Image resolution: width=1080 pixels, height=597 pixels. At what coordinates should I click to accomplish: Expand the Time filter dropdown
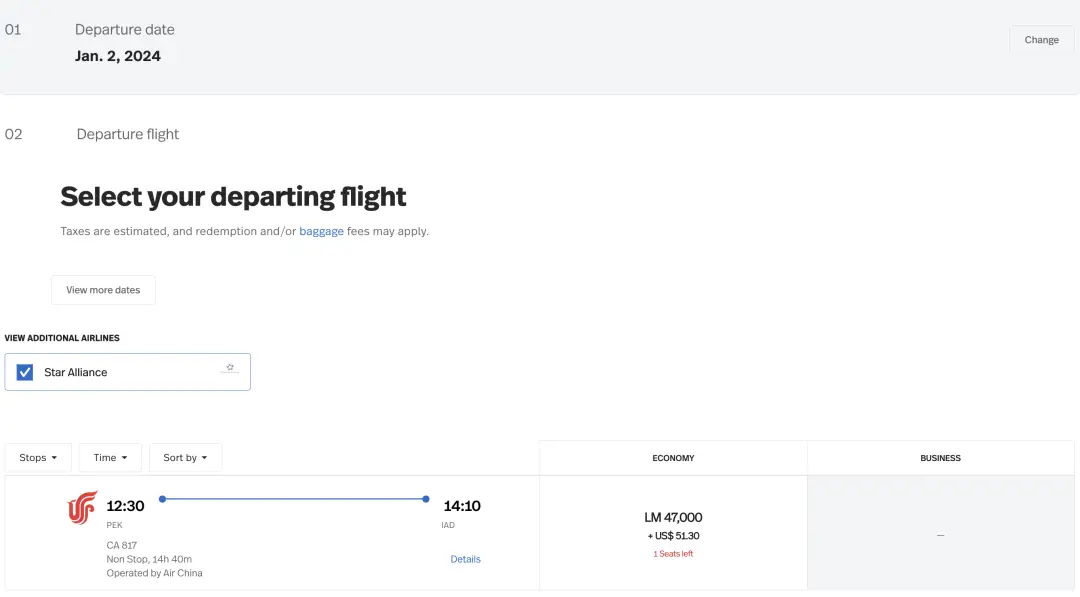[x=110, y=458]
